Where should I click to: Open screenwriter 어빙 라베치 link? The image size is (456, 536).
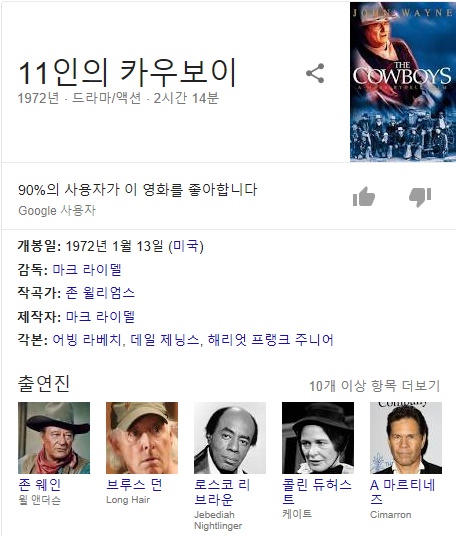[x=87, y=340]
